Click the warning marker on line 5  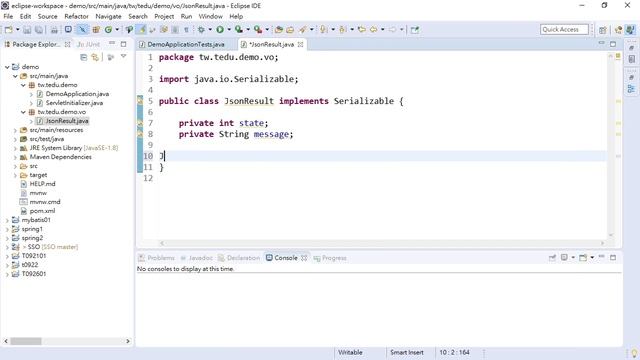click(140, 101)
